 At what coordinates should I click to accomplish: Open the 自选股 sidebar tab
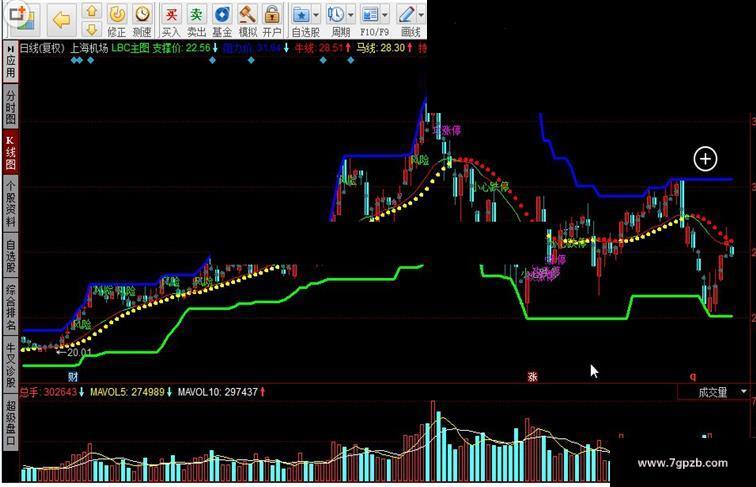click(x=11, y=256)
